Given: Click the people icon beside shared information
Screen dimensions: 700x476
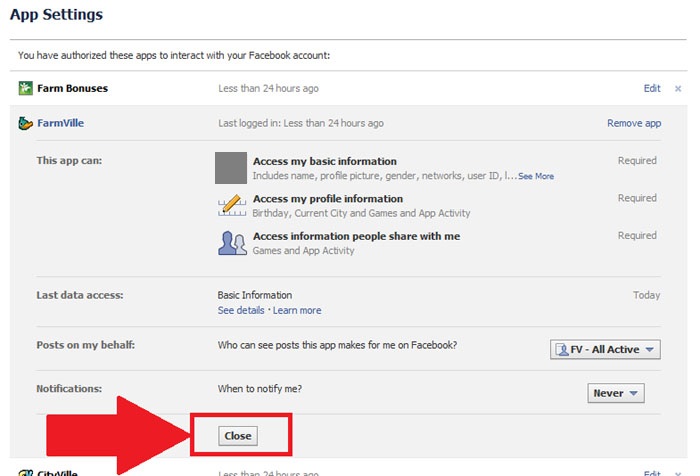Looking at the screenshot, I should coord(232,243).
